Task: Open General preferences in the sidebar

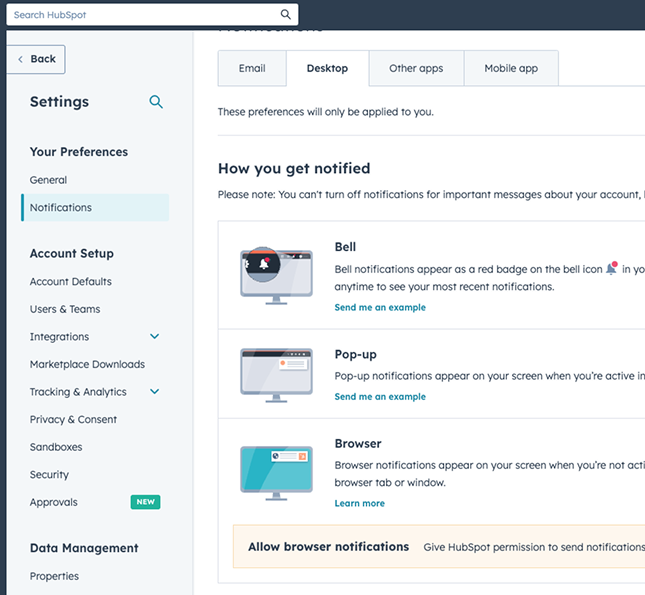Action: pyautogui.click(x=48, y=180)
